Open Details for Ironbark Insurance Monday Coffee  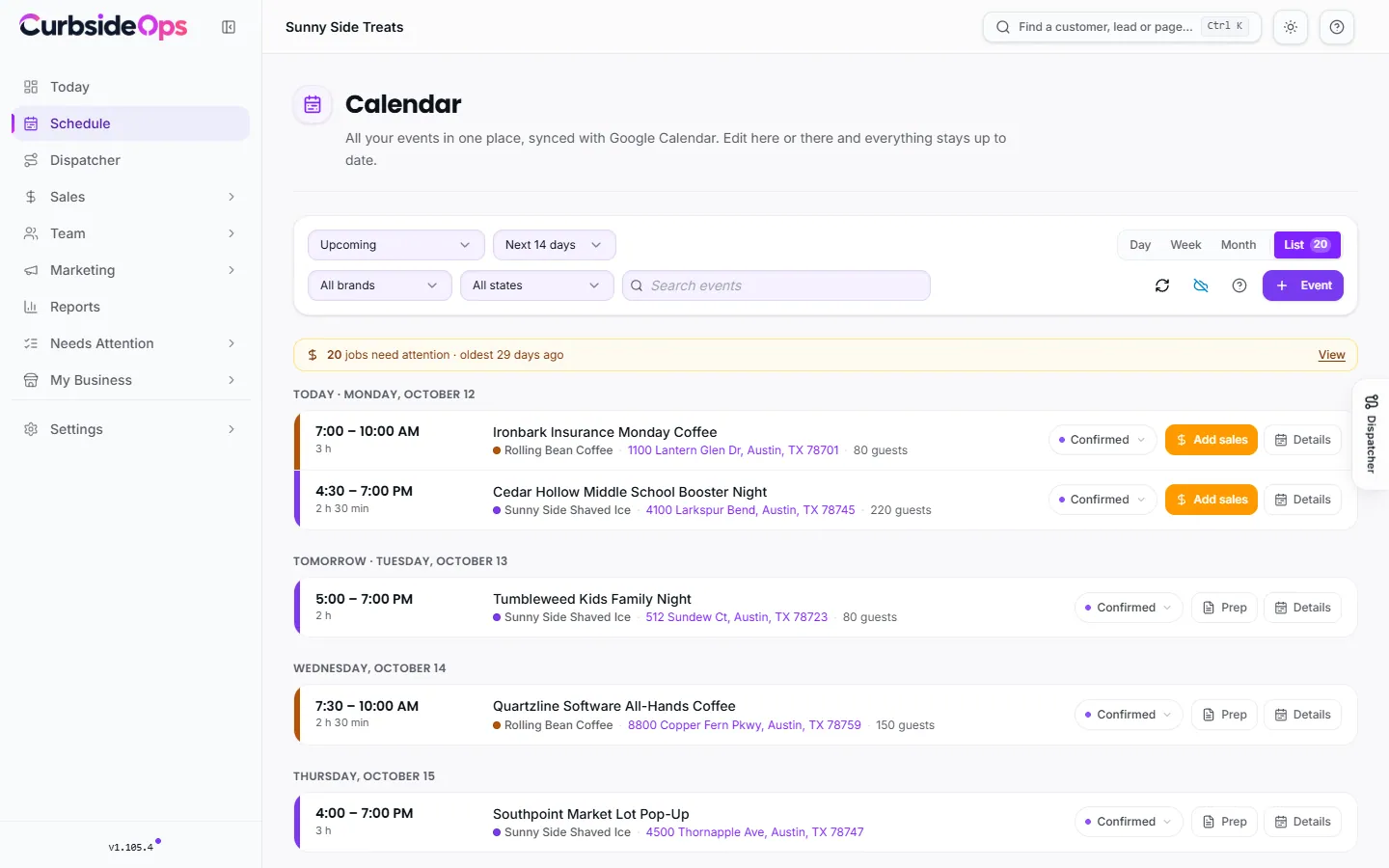[1302, 440]
